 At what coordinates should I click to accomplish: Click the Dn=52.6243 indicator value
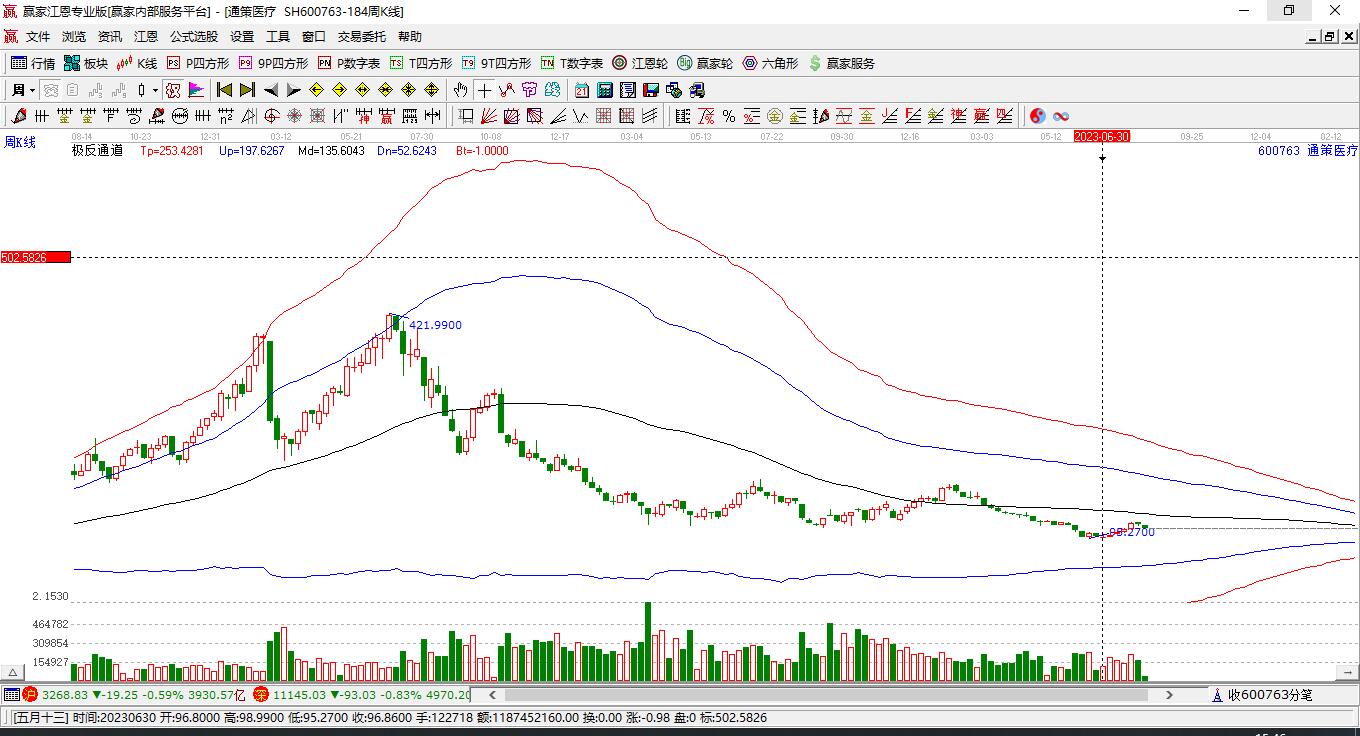pos(407,151)
